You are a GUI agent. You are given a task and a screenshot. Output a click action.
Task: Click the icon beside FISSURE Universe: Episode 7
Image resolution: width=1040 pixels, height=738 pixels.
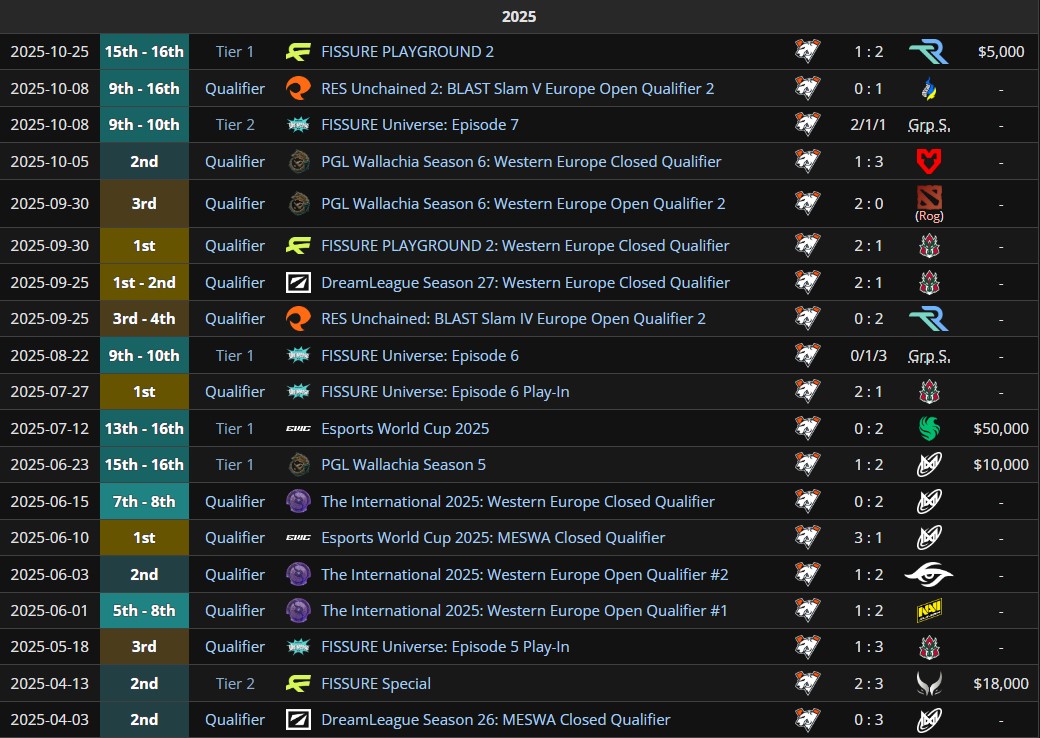tap(298, 125)
